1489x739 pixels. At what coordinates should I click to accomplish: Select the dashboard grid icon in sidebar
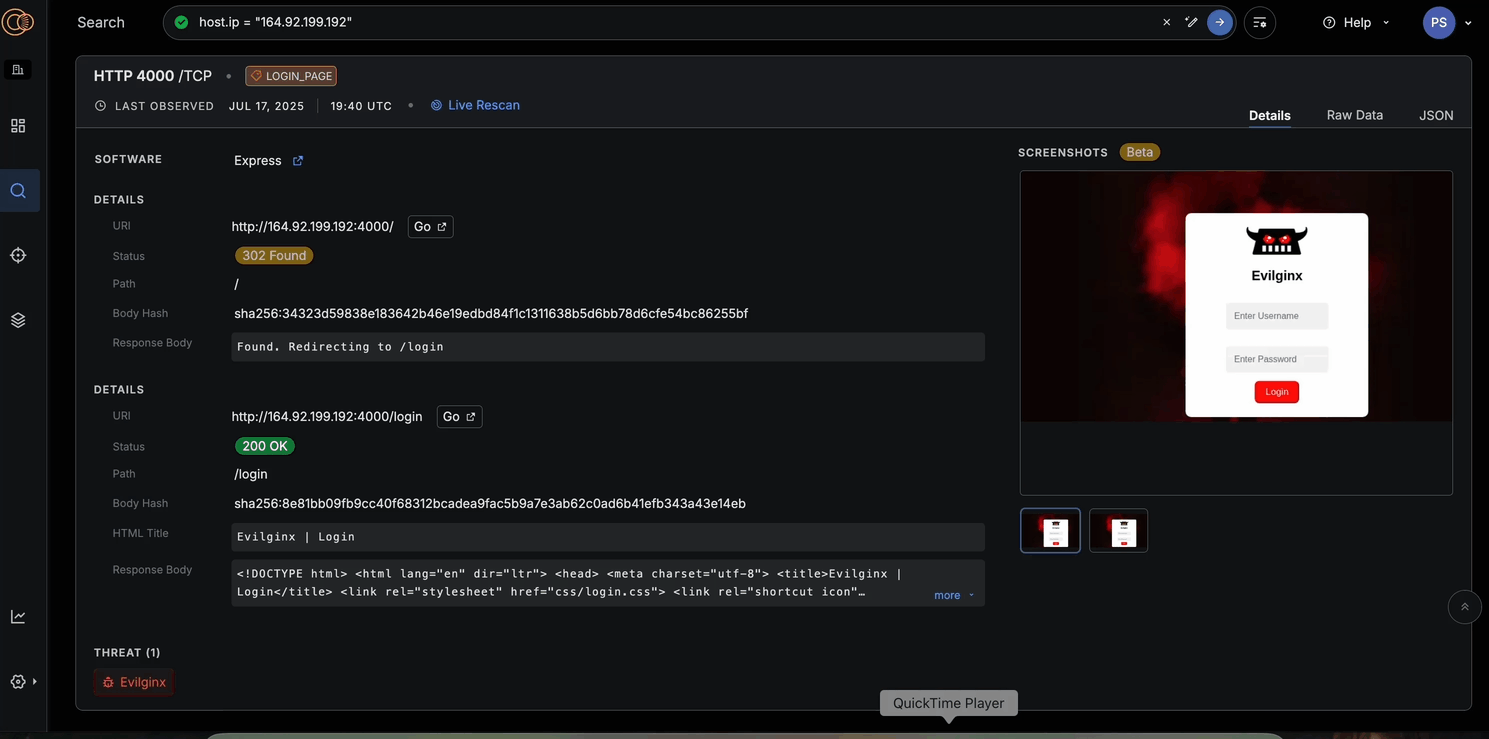point(19,125)
